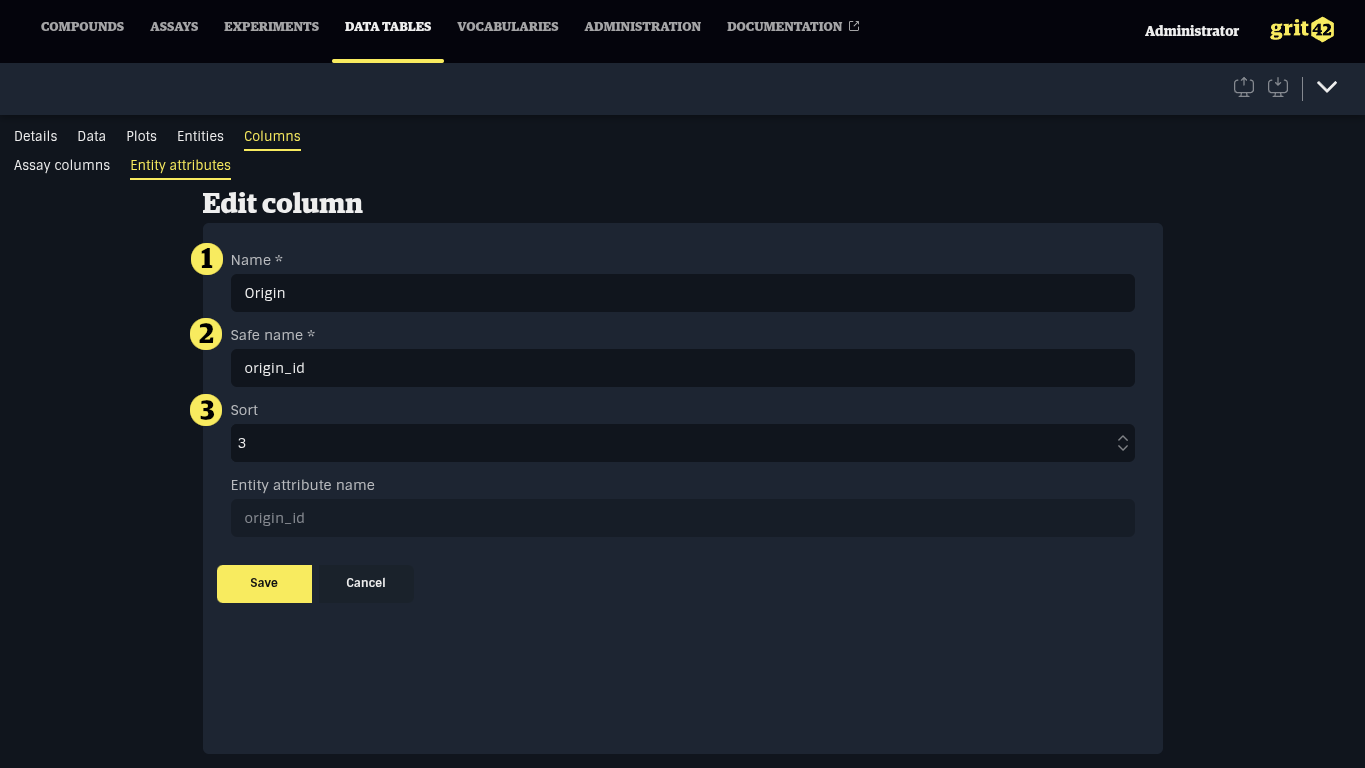Click into the Safe name text field
Image resolution: width=1365 pixels, height=768 pixels.
pyautogui.click(x=682, y=368)
